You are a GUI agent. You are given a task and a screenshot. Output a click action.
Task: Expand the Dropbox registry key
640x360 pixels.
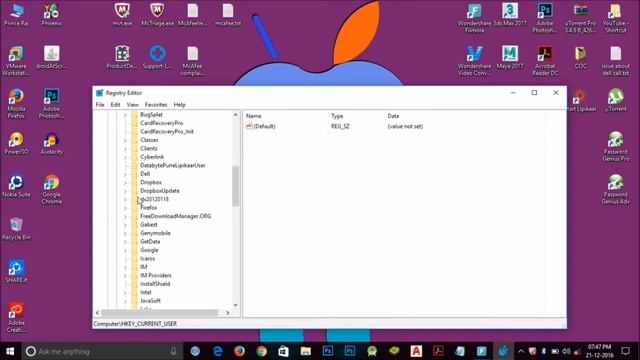[x=125, y=182]
